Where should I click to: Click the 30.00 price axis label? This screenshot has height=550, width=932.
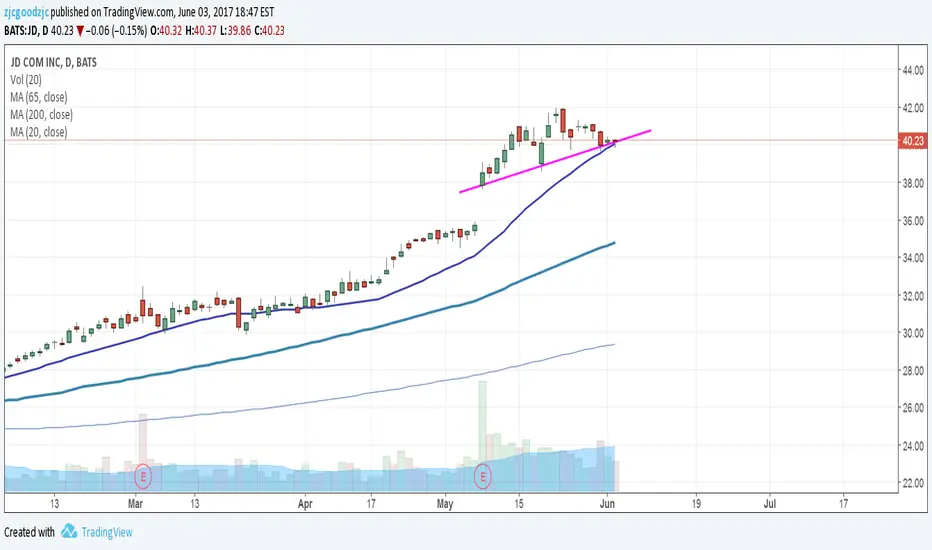pos(913,333)
